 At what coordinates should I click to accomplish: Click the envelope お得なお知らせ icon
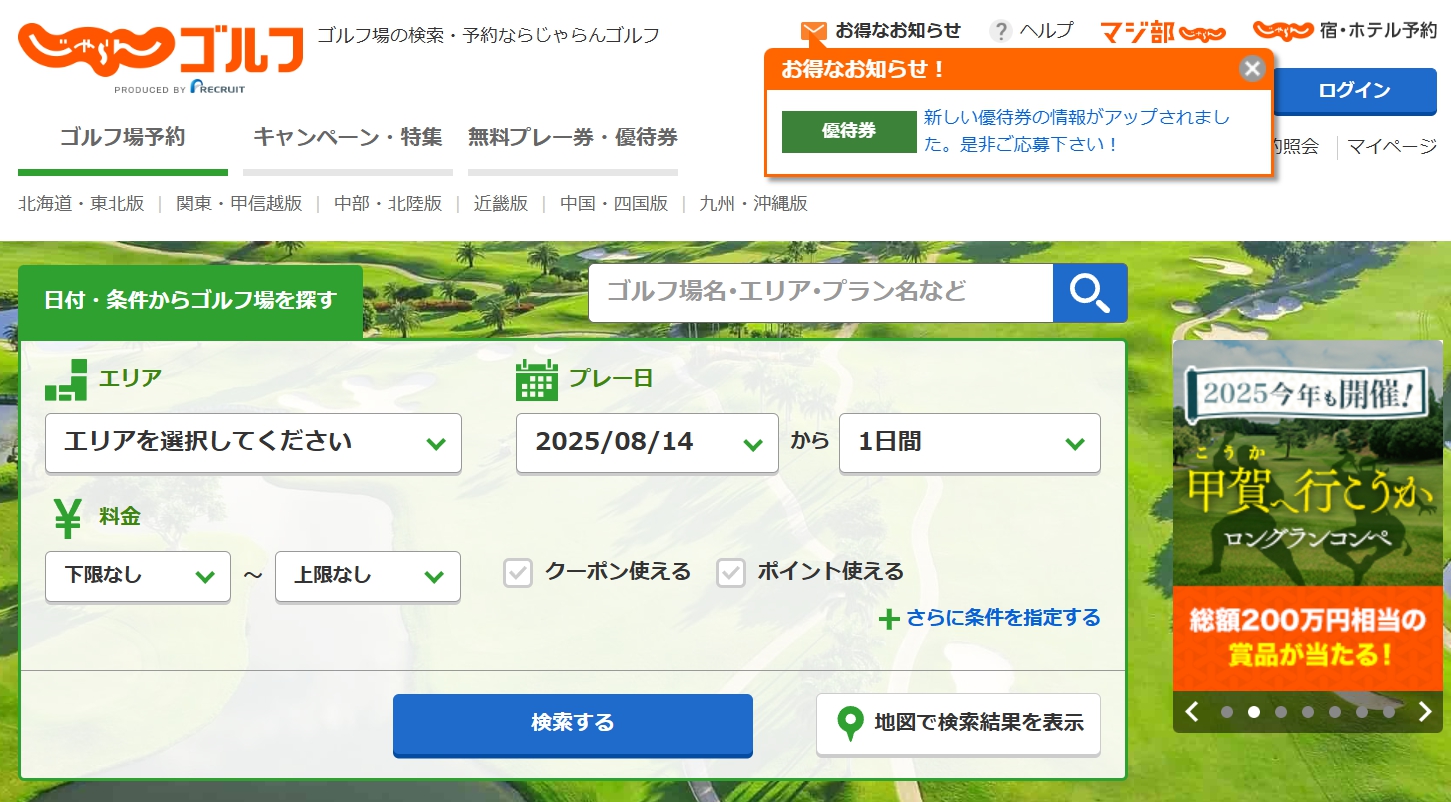[814, 32]
